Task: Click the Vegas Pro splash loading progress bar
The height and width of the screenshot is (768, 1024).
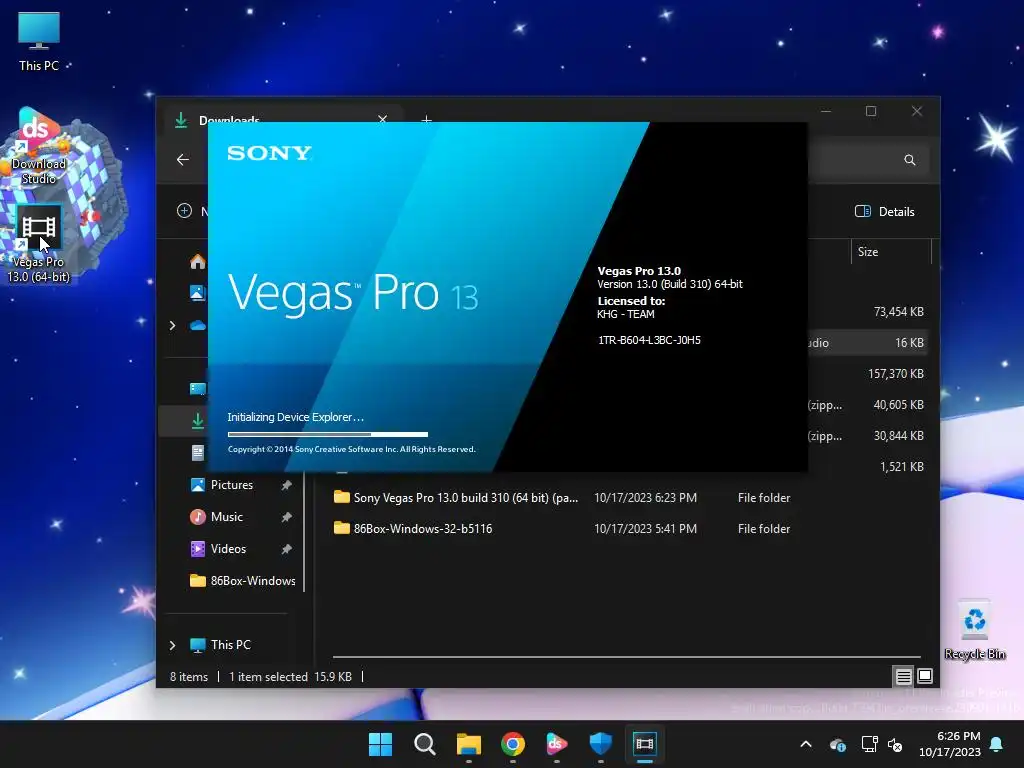Action: click(x=328, y=434)
